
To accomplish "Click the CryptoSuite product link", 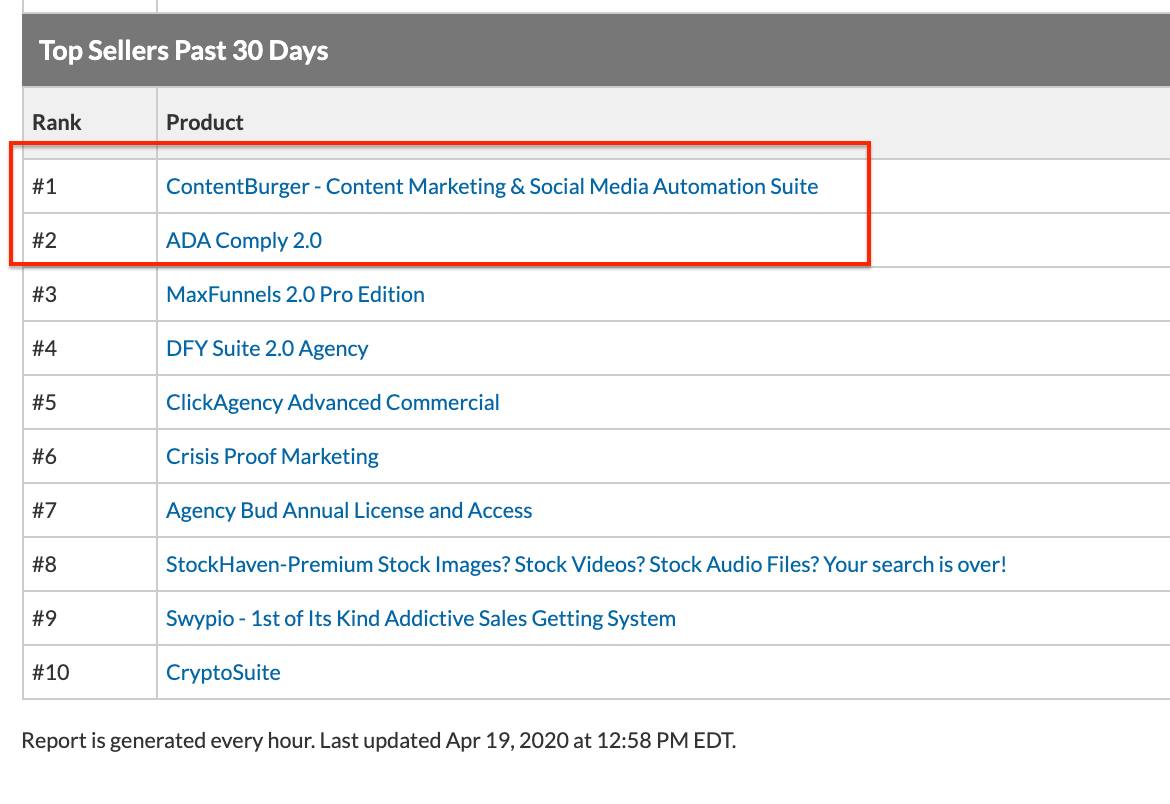I will [x=223, y=672].
